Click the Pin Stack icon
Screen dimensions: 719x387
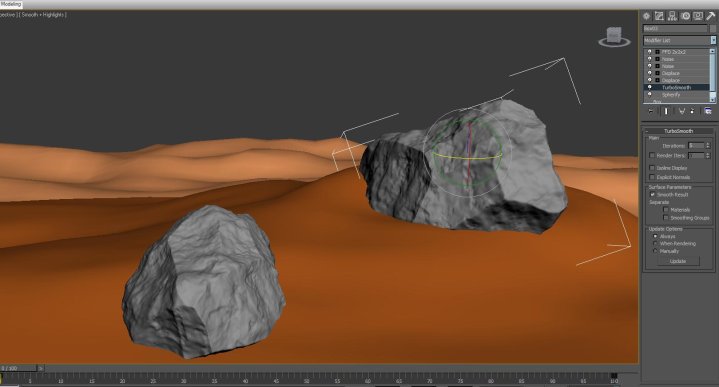click(x=650, y=111)
